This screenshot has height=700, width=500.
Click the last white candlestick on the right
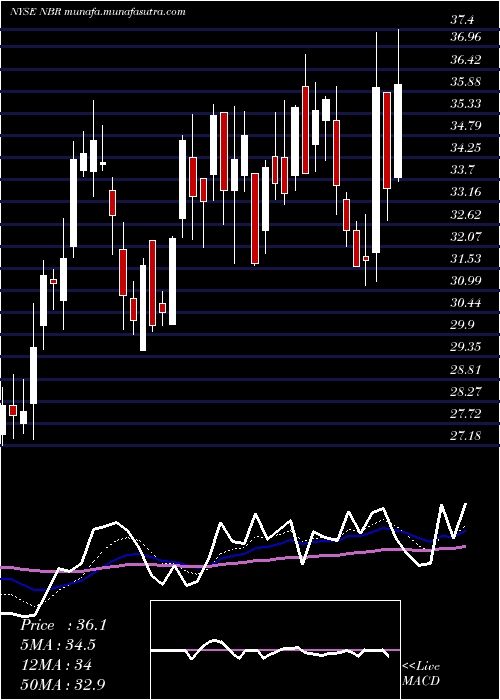[398, 105]
